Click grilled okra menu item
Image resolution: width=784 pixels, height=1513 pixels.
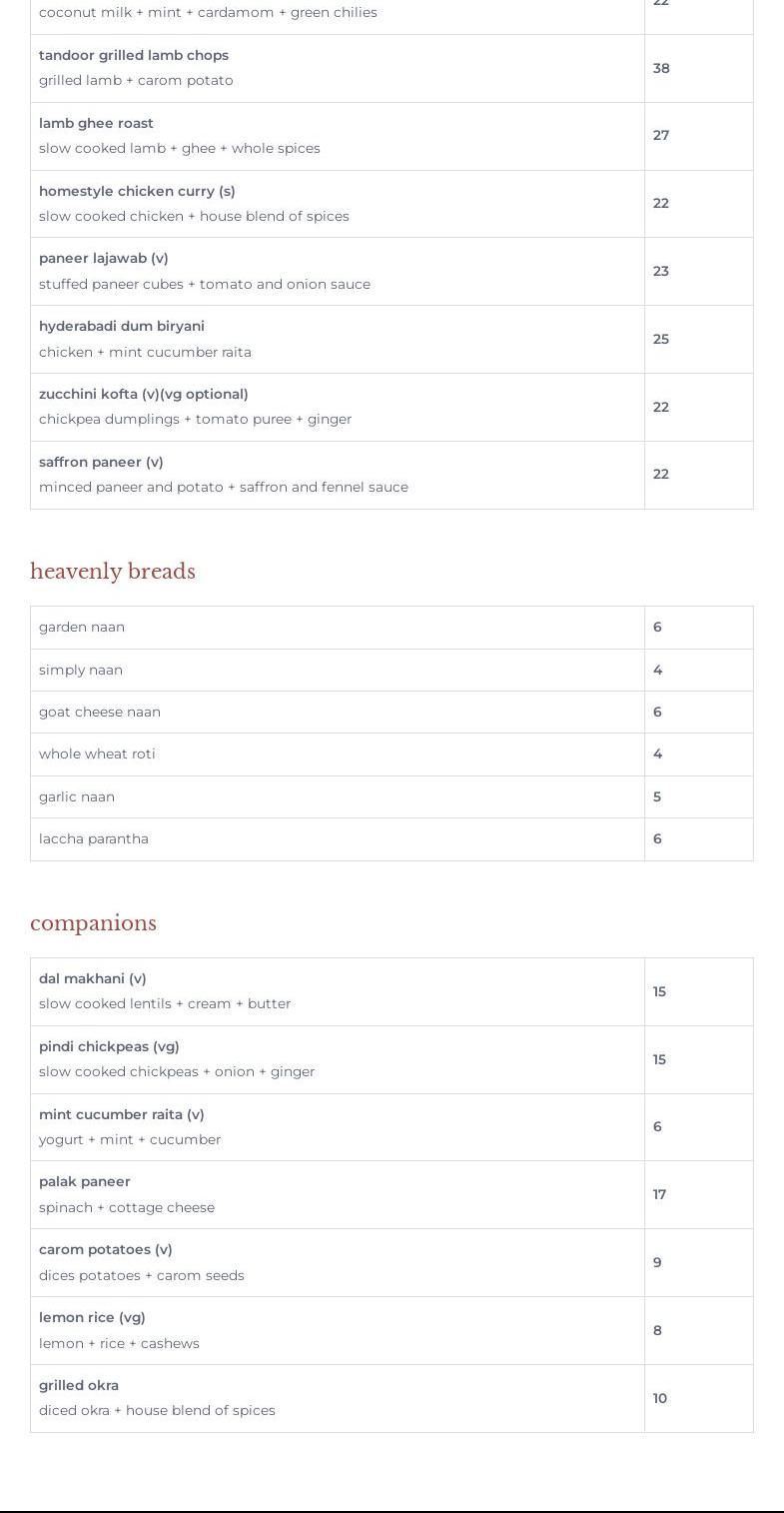[79, 1385]
